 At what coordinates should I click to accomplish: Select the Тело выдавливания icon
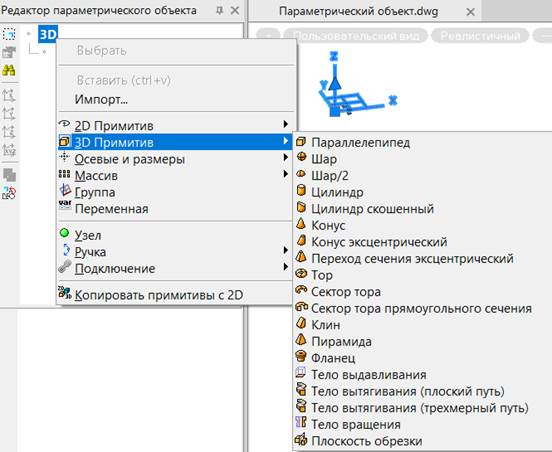(301, 372)
